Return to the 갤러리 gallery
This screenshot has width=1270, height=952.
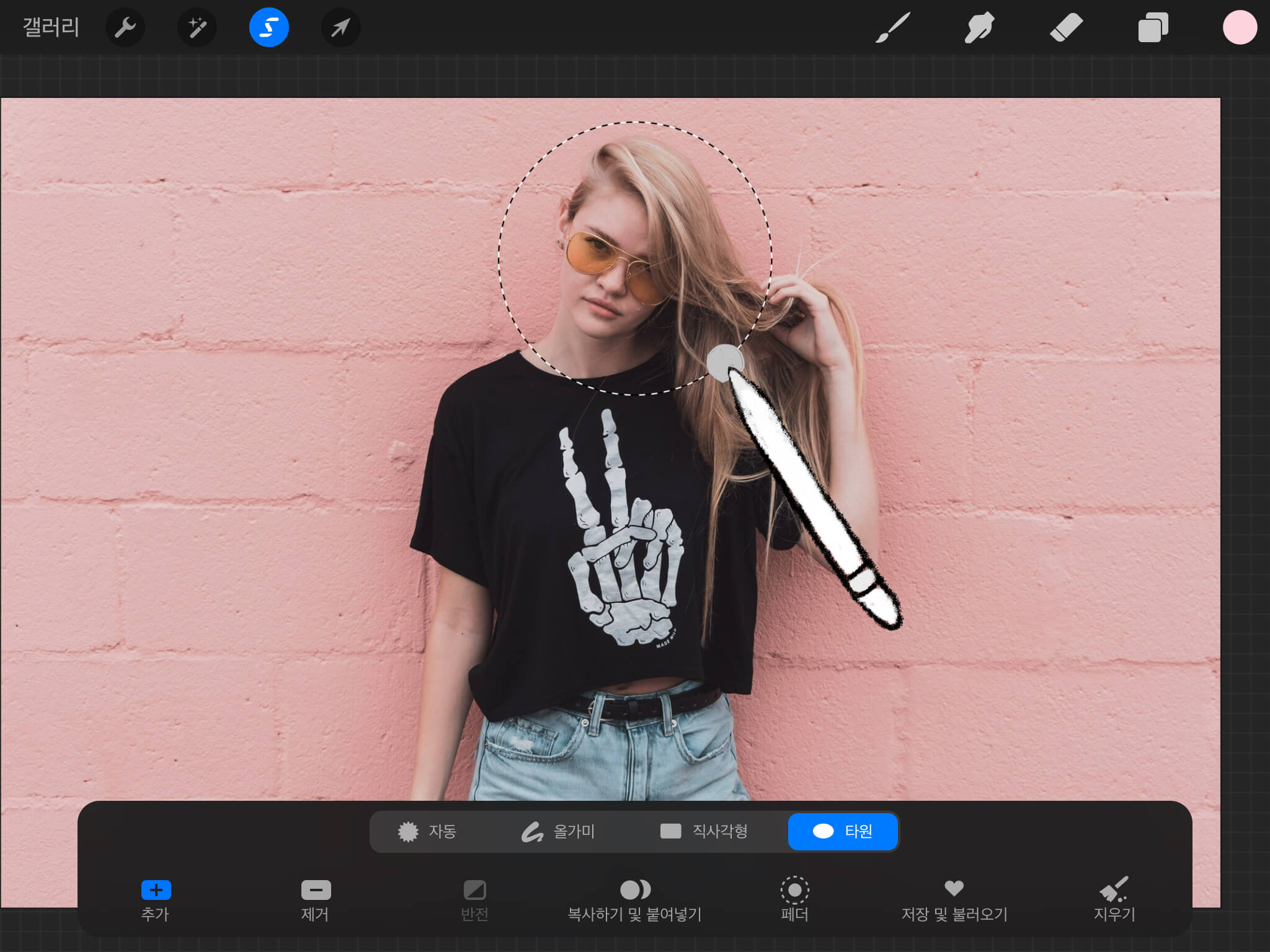coord(51,28)
